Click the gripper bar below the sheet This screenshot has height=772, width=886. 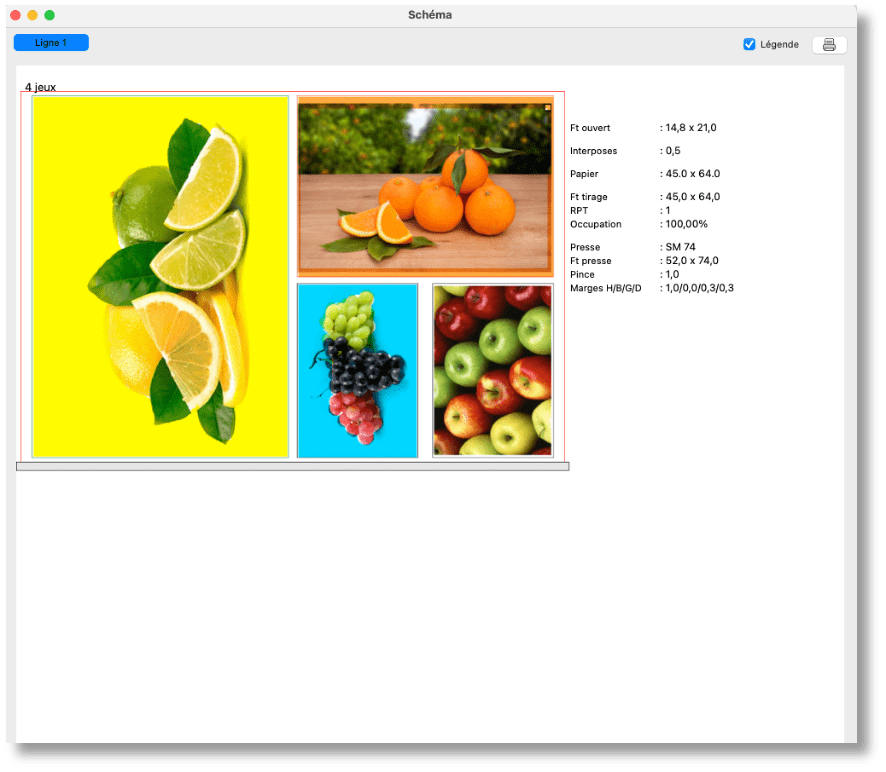[x=292, y=466]
